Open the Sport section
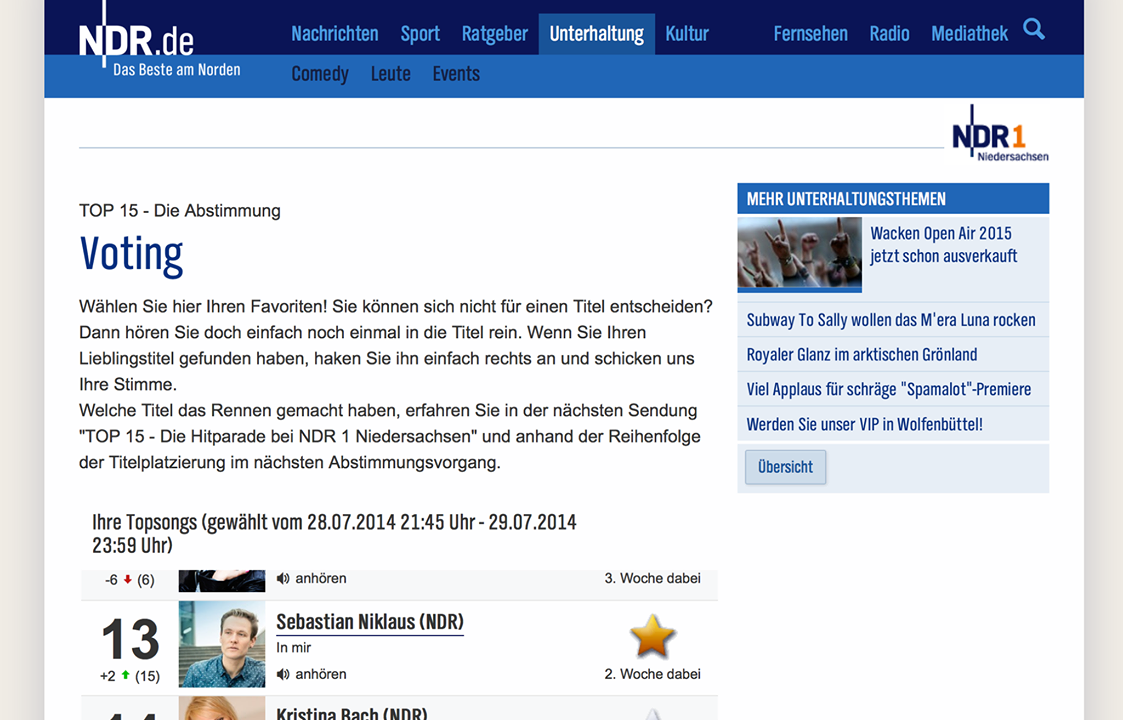The width and height of the screenshot is (1123, 720). (420, 34)
